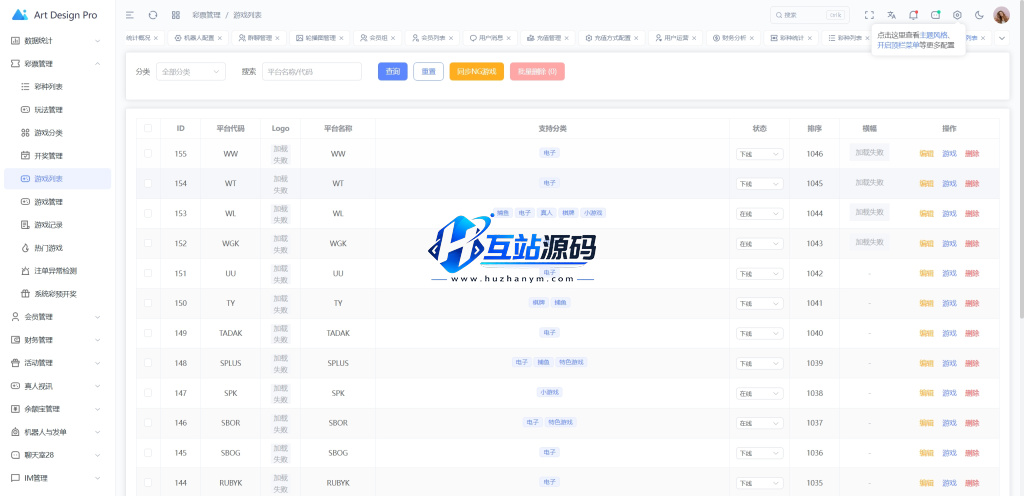This screenshot has width=1024, height=496.
Task: Click the grid icon beside 游戏分类
Action: point(25,132)
